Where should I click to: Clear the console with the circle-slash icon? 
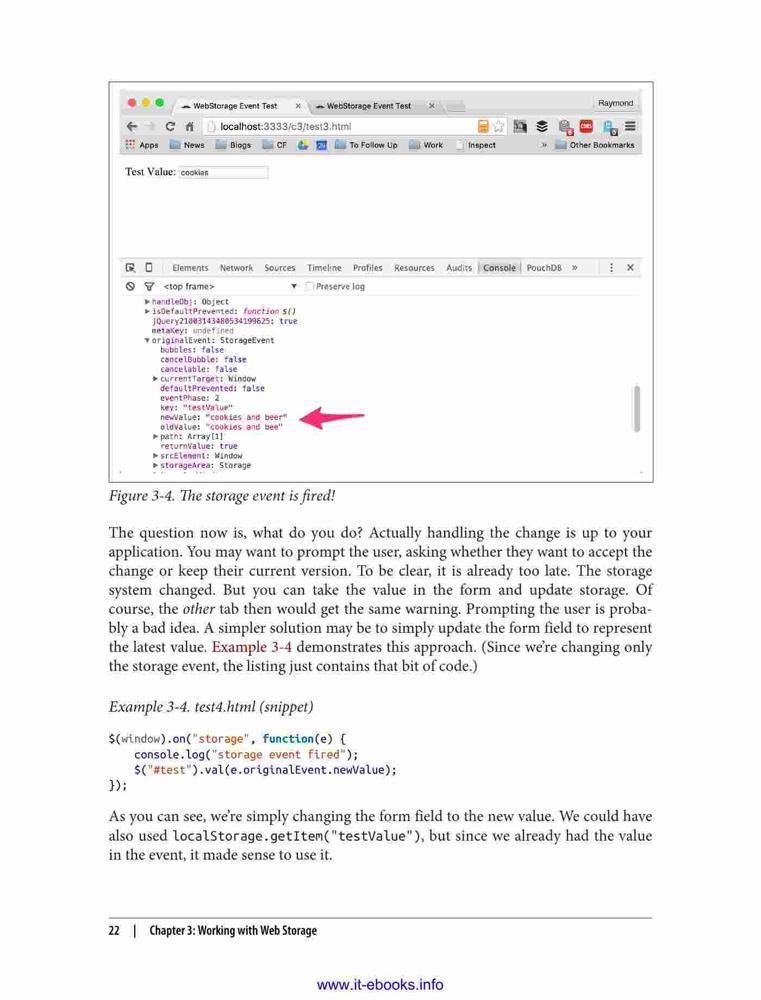[130, 286]
